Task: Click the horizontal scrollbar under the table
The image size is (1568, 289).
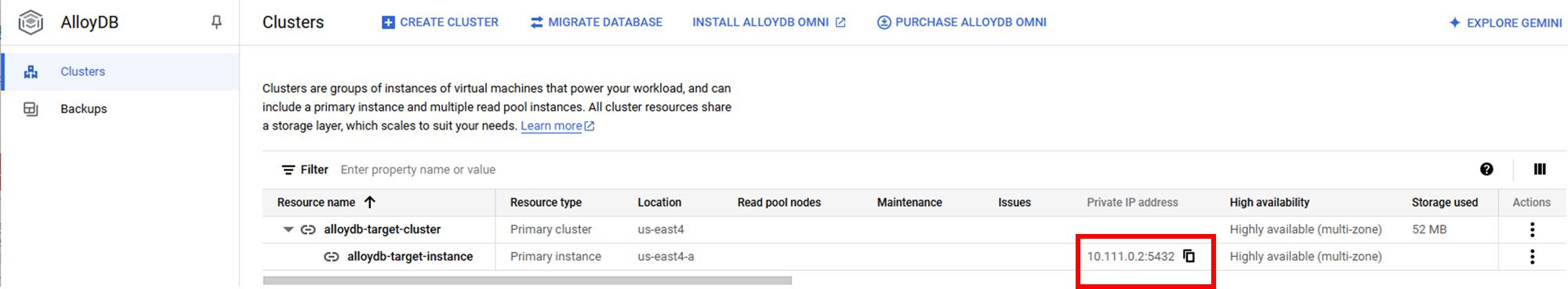Action: [527, 280]
